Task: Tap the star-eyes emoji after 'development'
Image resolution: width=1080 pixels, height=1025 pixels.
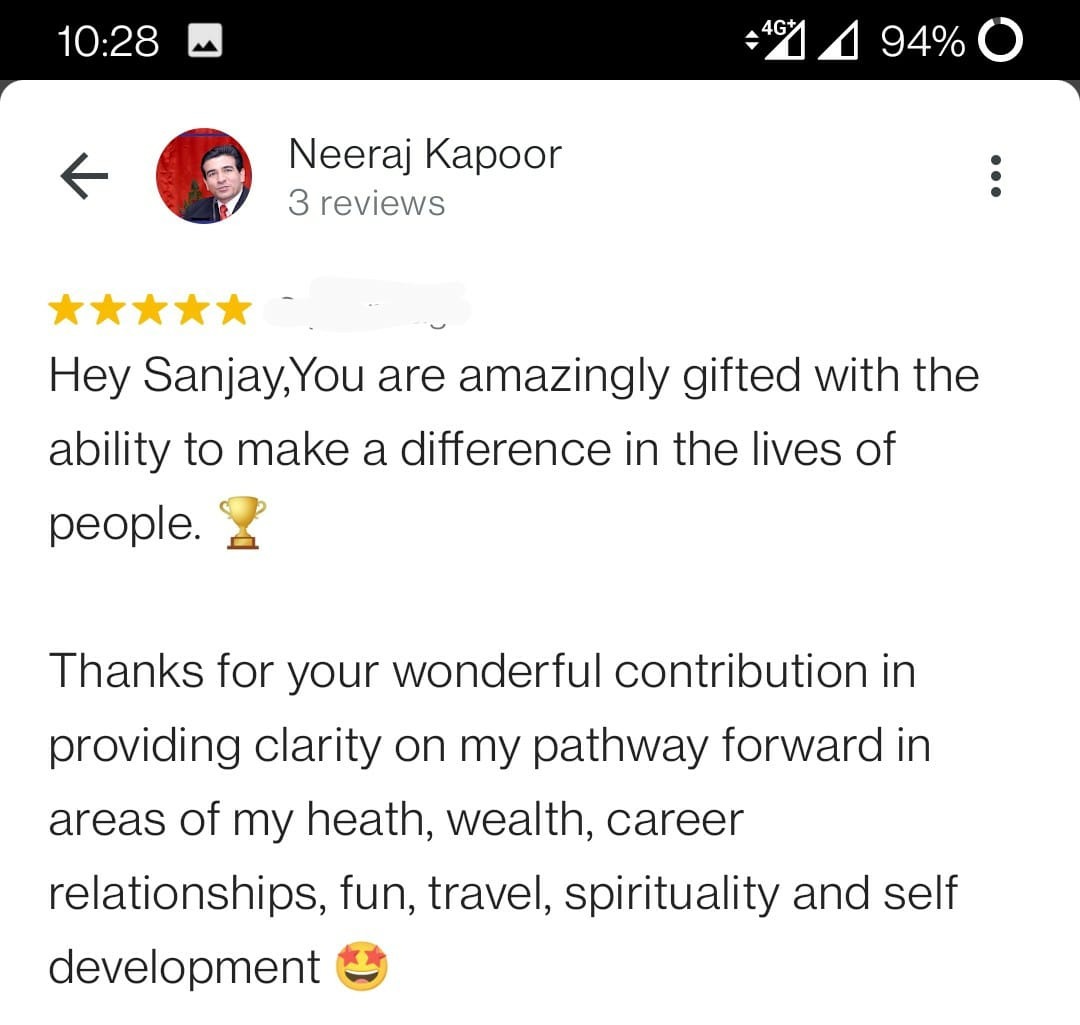Action: 361,967
